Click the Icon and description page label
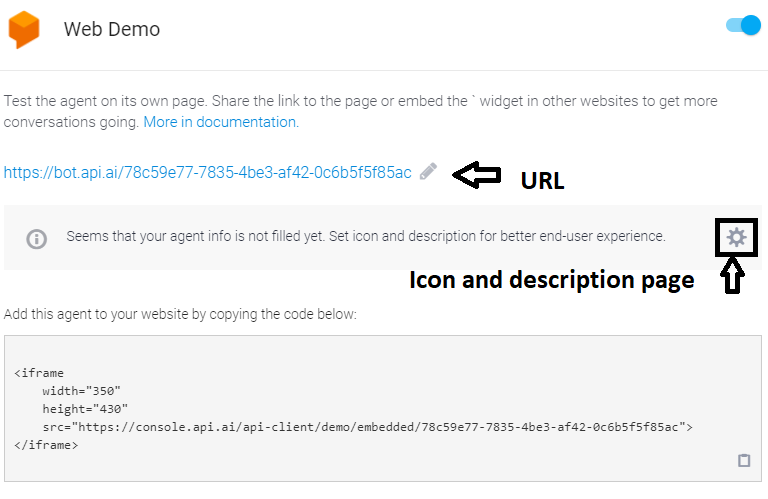The image size is (768, 499). point(552,280)
